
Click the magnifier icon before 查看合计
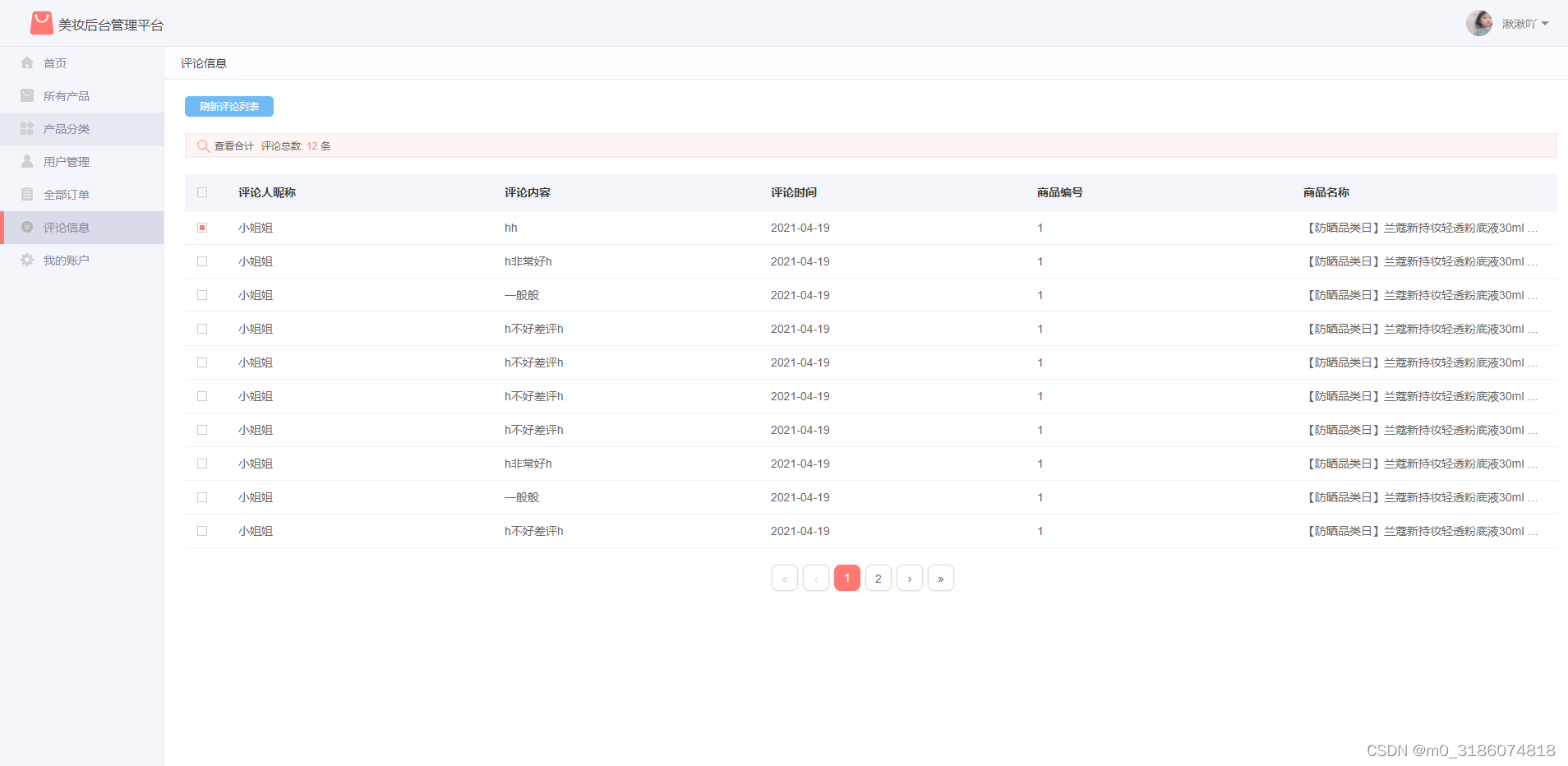coord(203,145)
